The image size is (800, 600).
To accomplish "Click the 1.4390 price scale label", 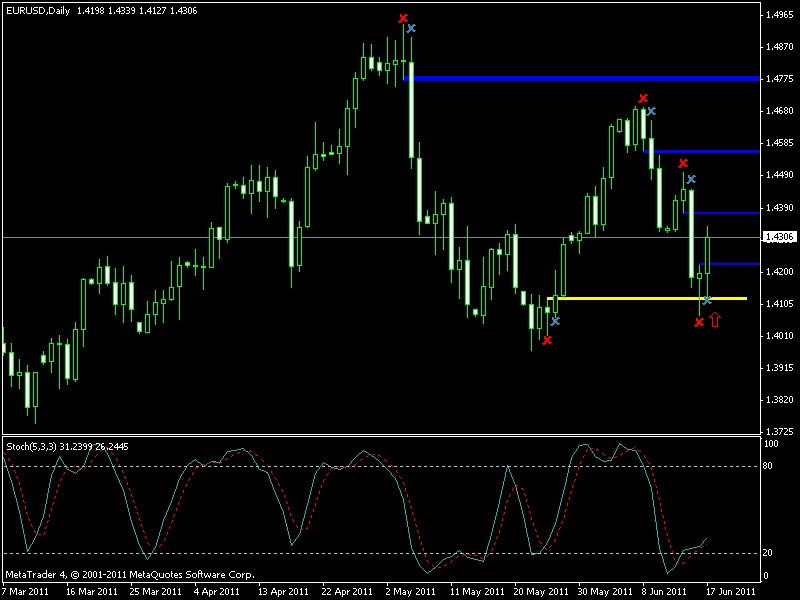I will click(780, 208).
